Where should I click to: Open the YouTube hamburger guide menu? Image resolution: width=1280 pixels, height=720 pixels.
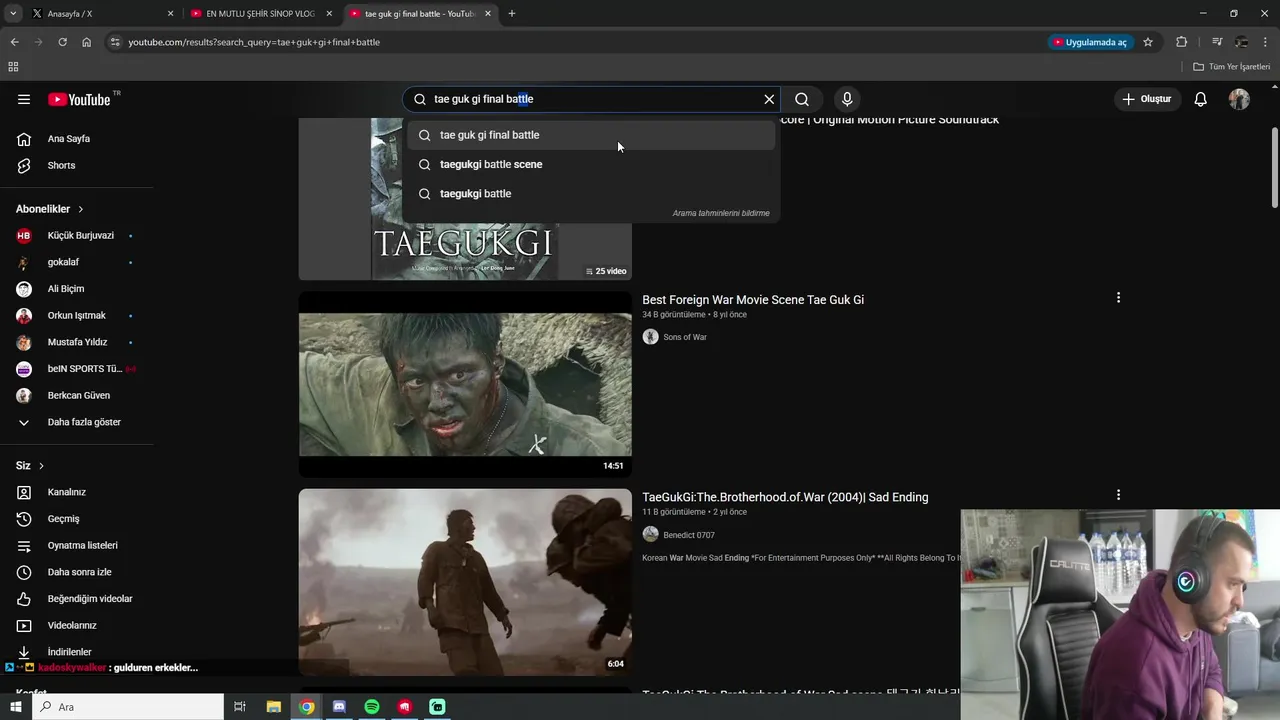[24, 99]
